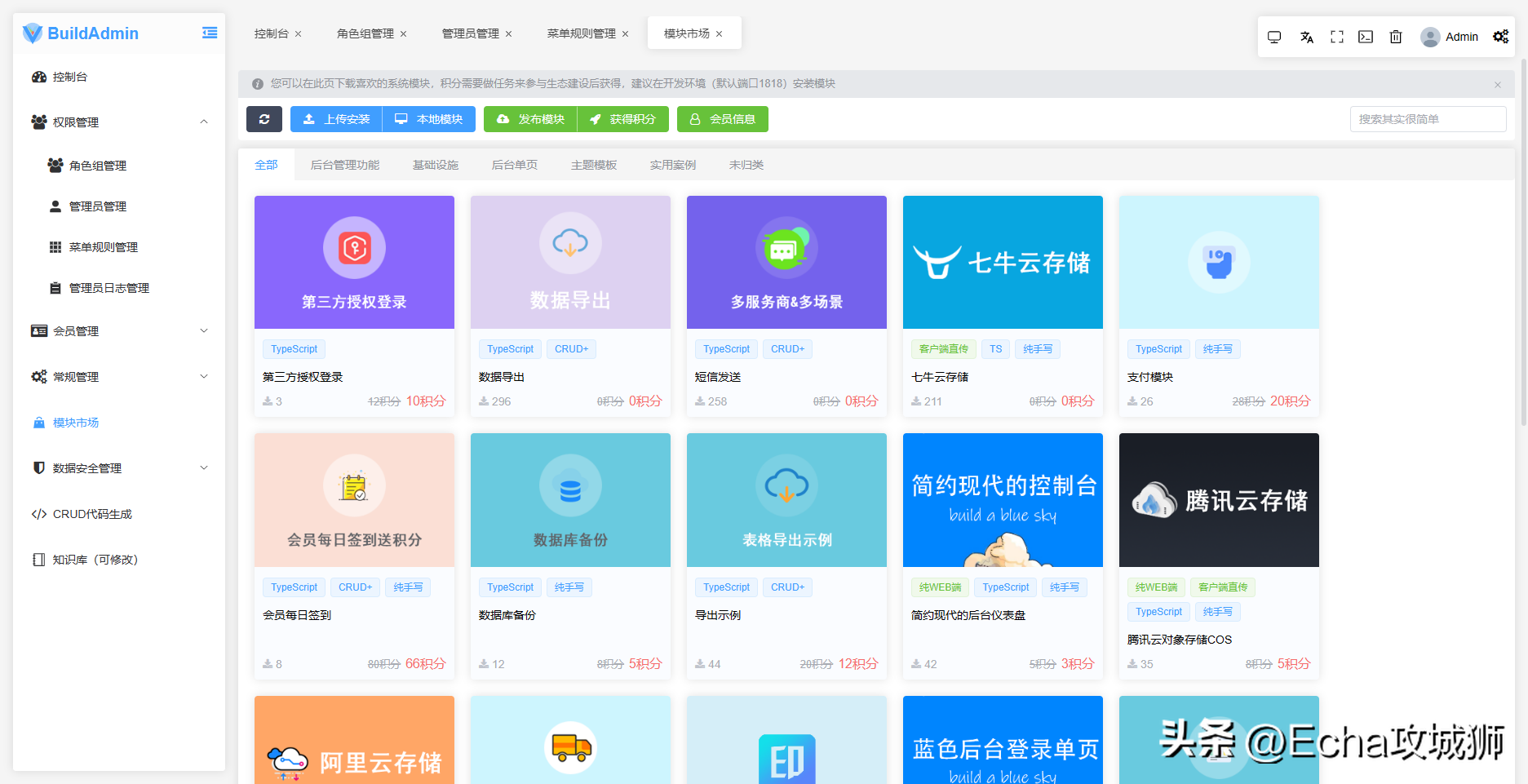Select the 后台管理功能 category tab
1528x784 pixels.
(345, 165)
